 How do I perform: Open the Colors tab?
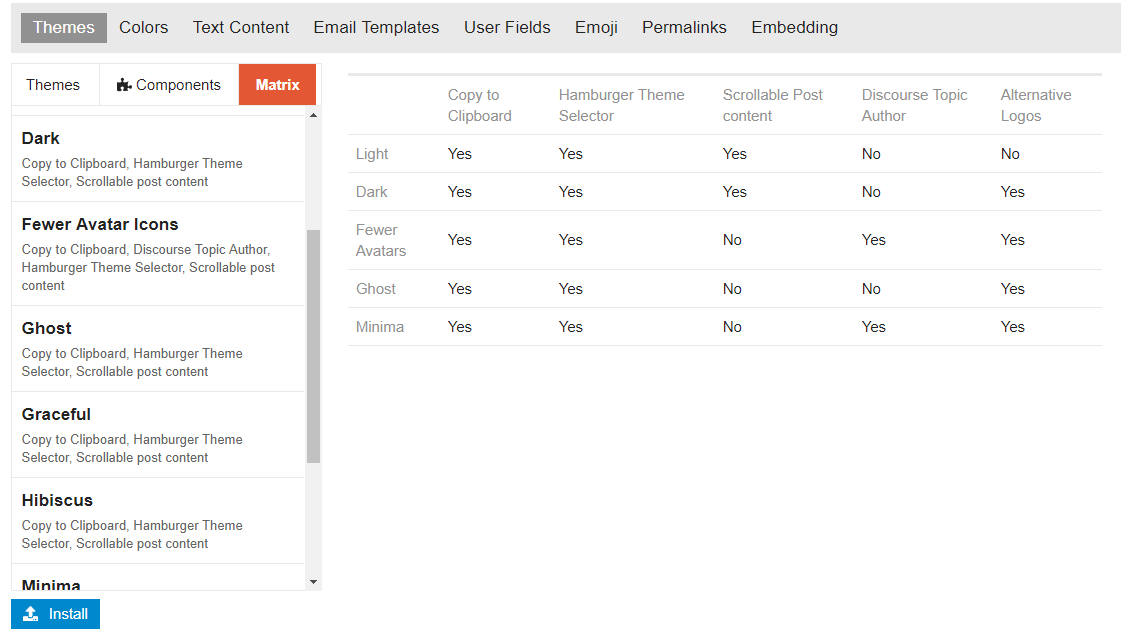point(143,27)
